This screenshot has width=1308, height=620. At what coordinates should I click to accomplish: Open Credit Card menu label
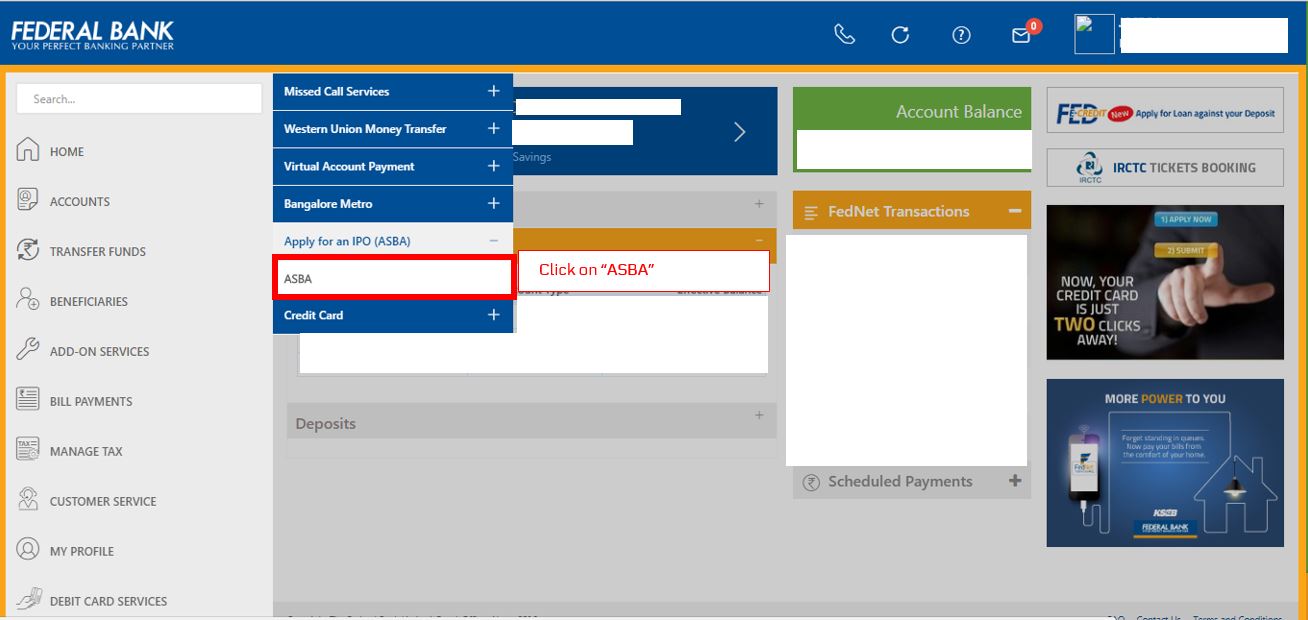point(313,315)
